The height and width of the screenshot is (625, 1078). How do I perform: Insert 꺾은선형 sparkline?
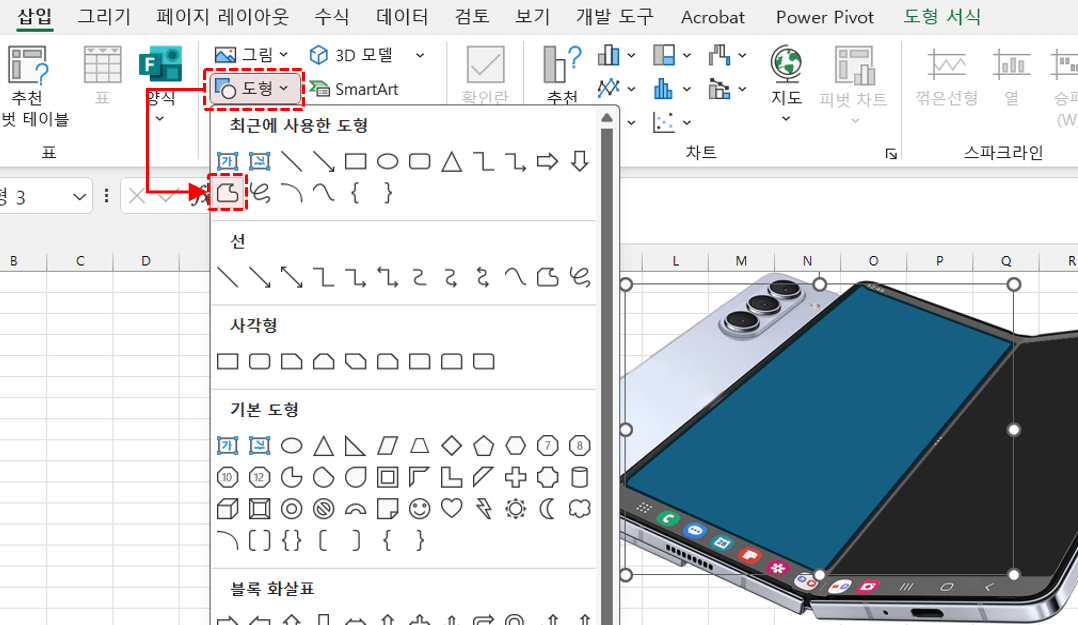(x=947, y=77)
